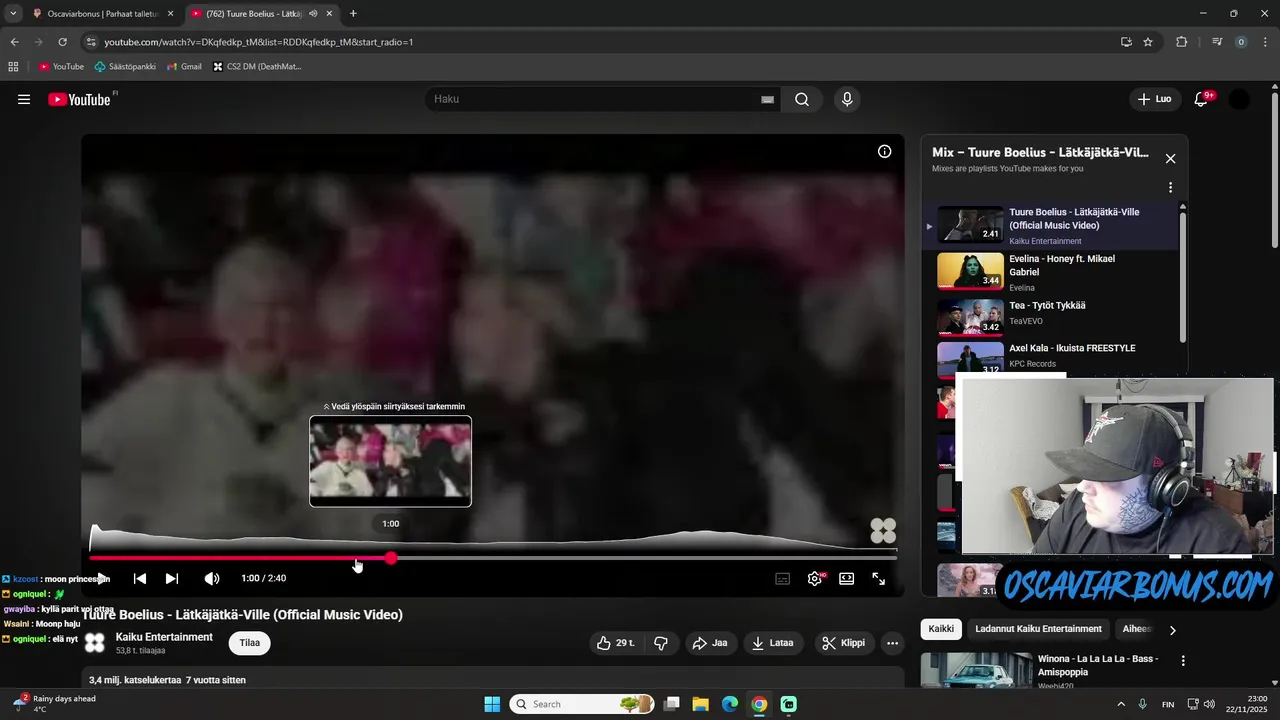Play Evelina - Honey ft. Mikael Gabriel
1280x720 pixels.
(1050, 272)
